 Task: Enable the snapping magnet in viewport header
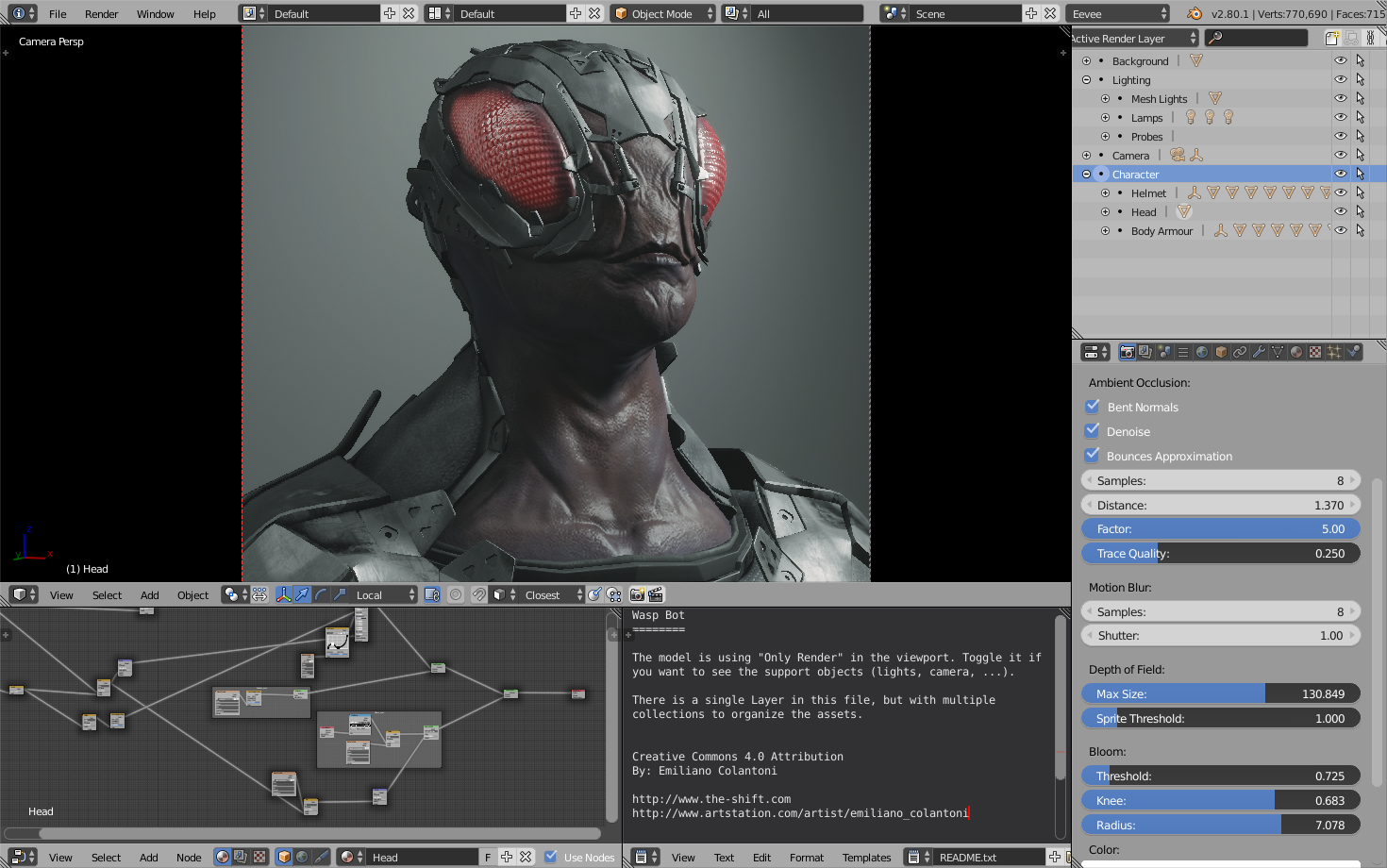(x=479, y=594)
